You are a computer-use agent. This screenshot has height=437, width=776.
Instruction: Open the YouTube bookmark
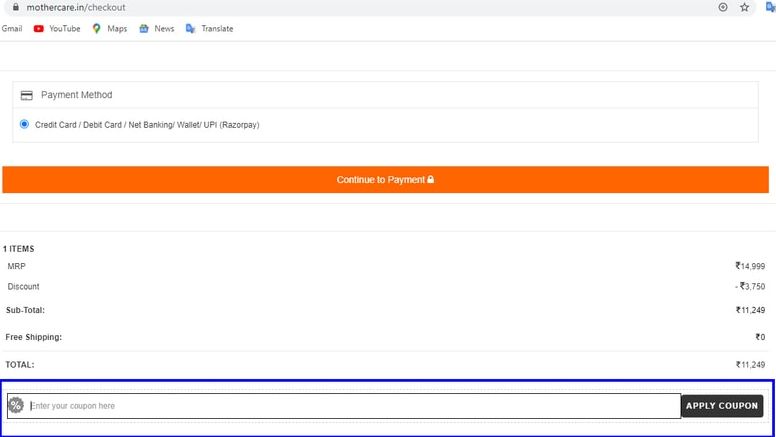(x=57, y=29)
